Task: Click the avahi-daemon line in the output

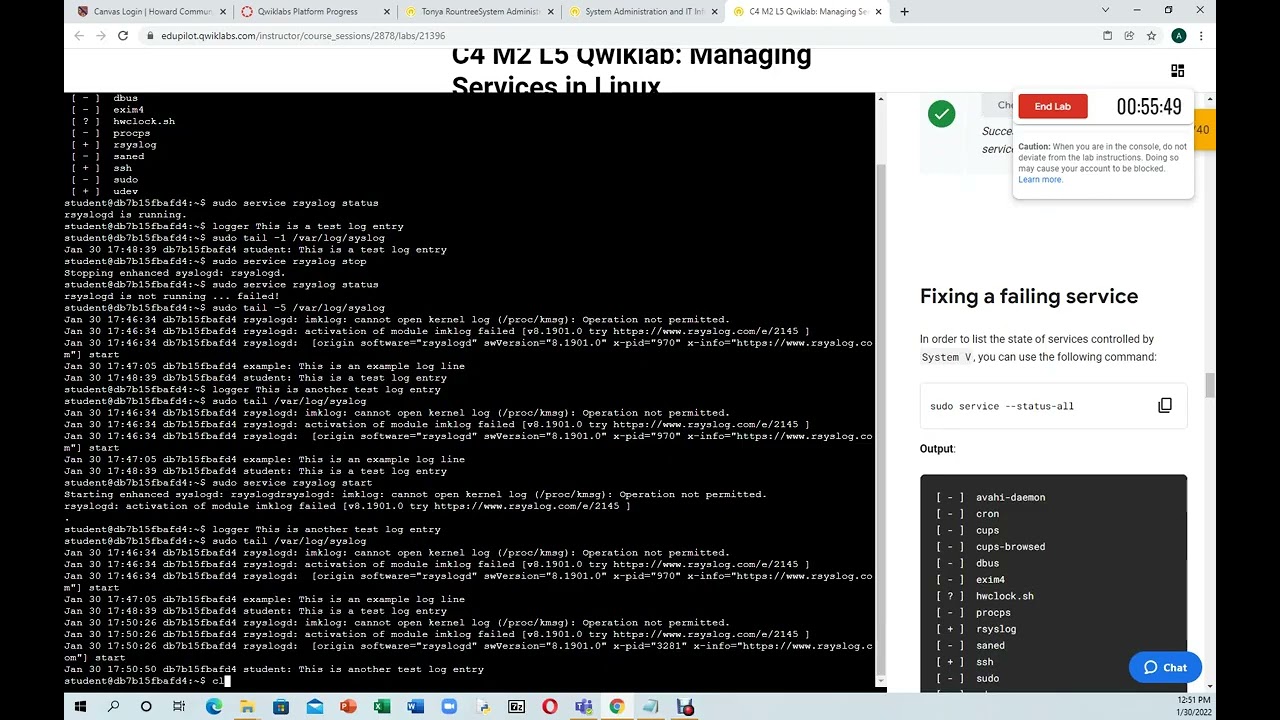Action: (x=990, y=497)
